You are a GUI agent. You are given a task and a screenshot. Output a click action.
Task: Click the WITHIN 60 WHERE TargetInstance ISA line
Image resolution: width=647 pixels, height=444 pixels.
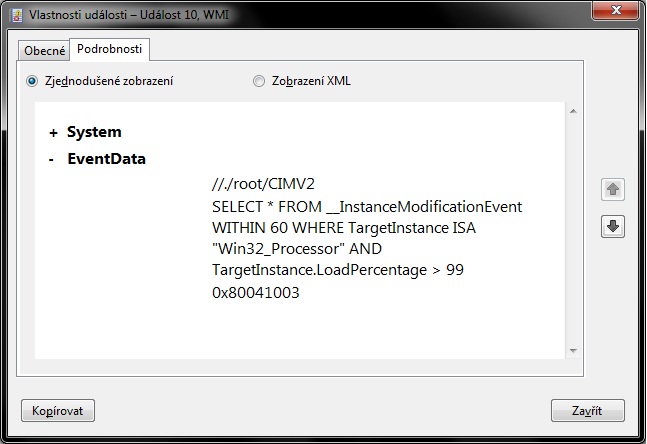[x=344, y=228]
